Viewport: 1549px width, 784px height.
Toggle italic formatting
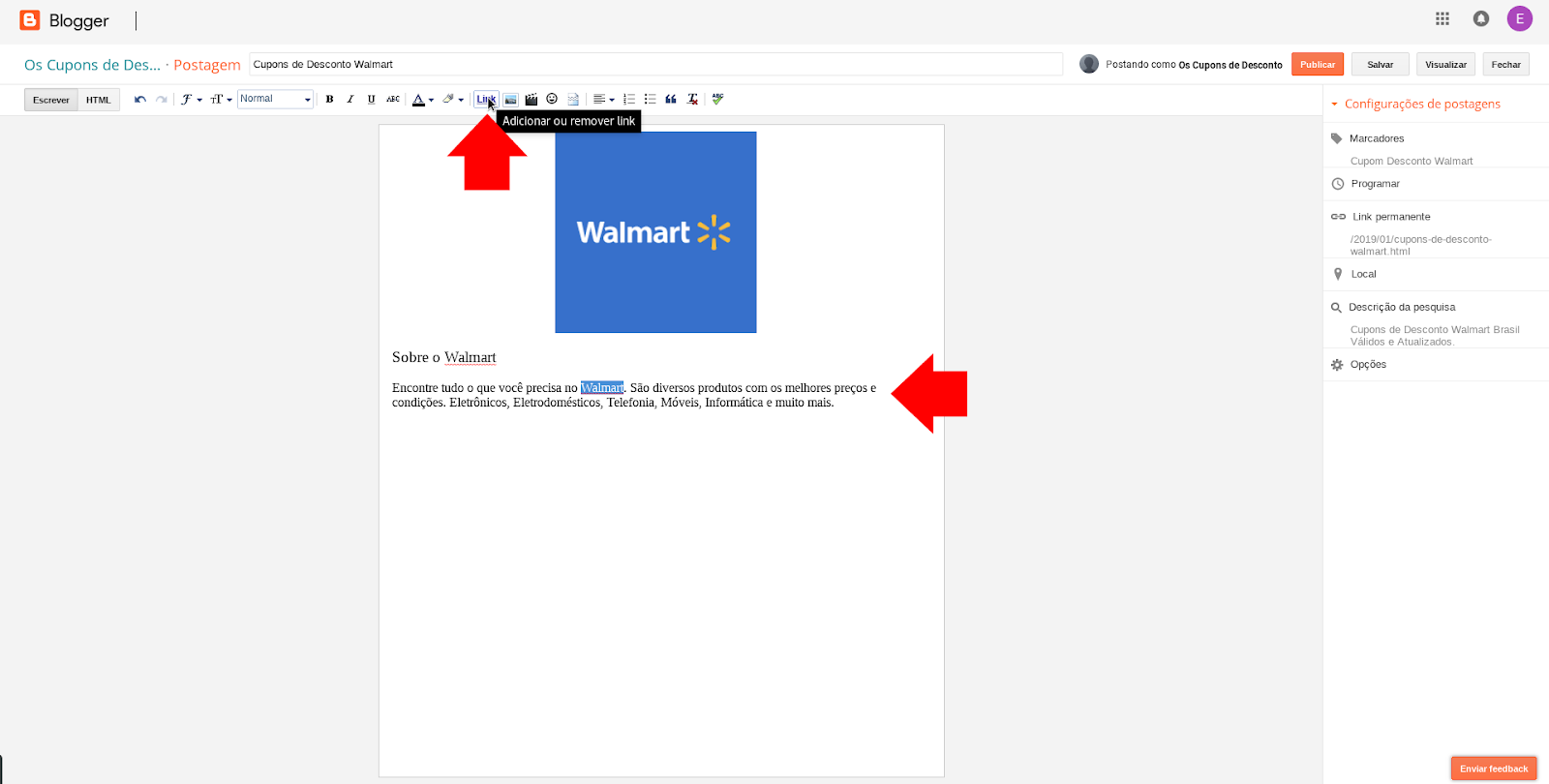(350, 100)
